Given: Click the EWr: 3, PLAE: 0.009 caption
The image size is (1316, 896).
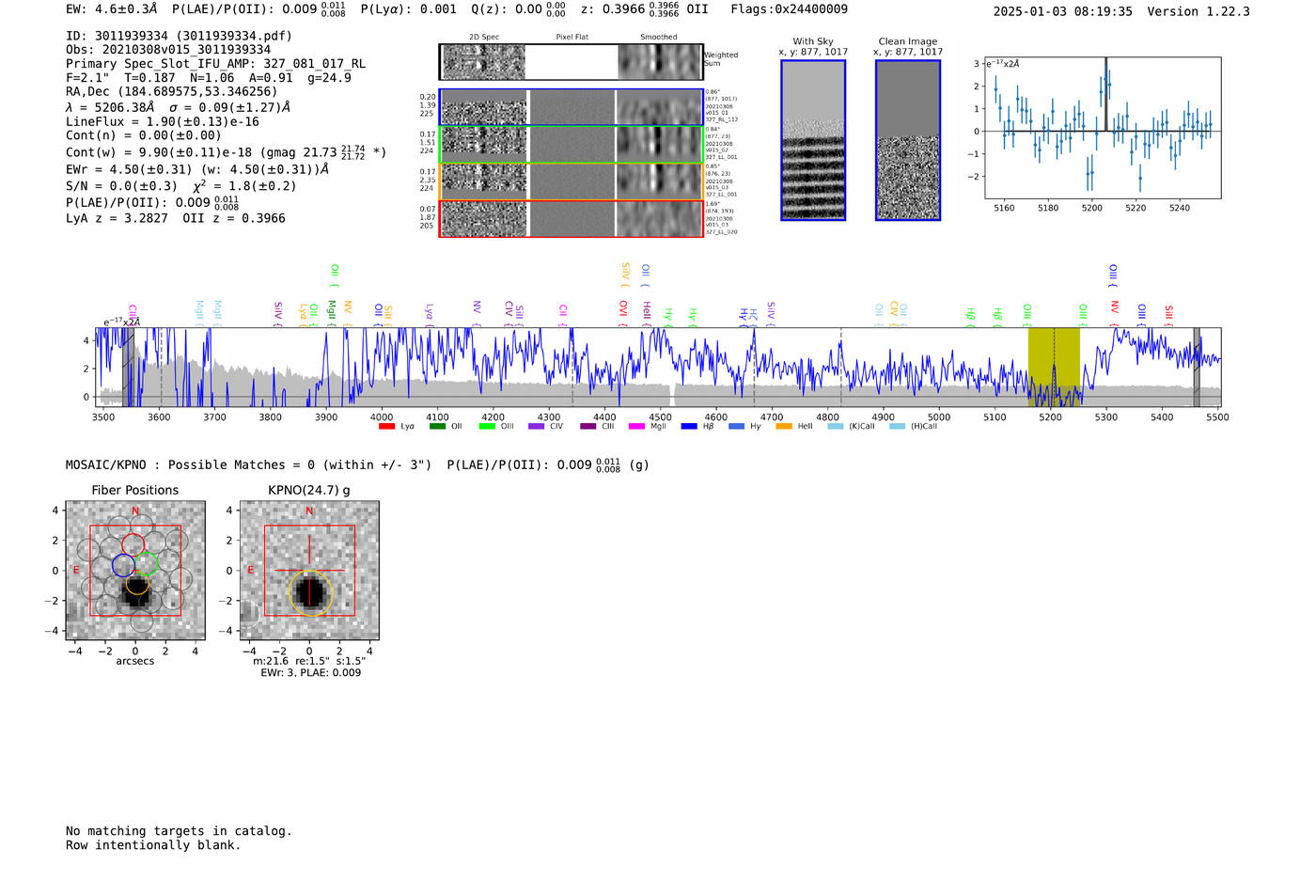Looking at the screenshot, I should coord(311,673).
